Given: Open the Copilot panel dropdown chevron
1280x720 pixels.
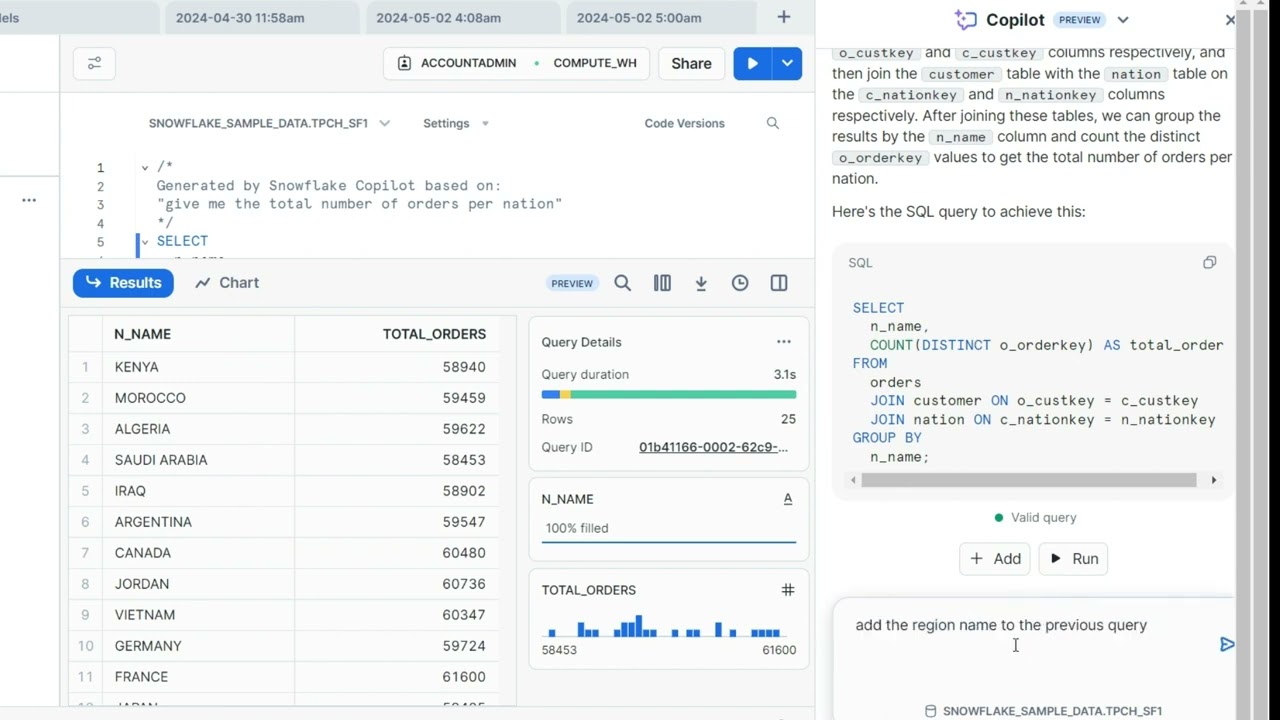Looking at the screenshot, I should [1123, 20].
